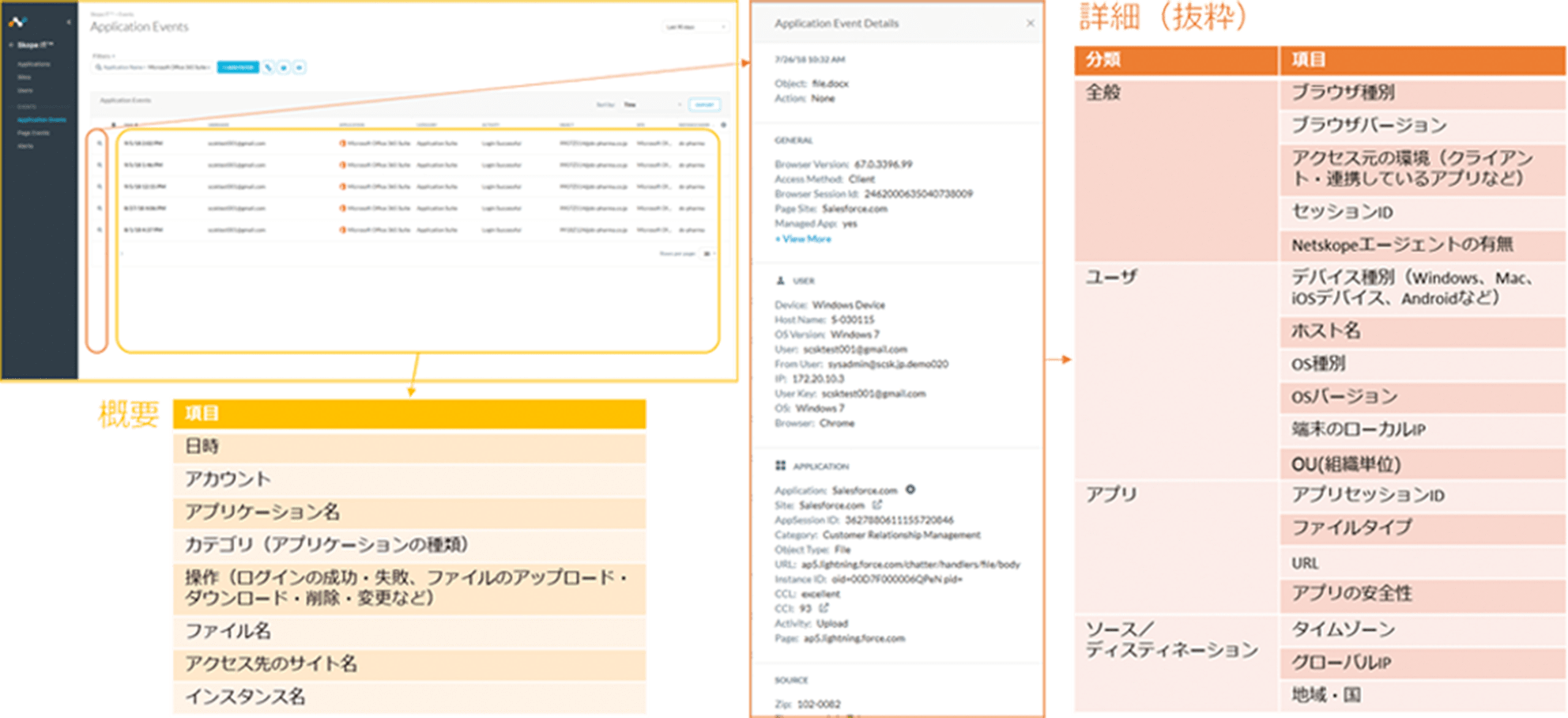Screen dimensions: 1568x718
Task: Click the Office 365 icon in the 8/1/18 row
Action: pyautogui.click(x=342, y=229)
